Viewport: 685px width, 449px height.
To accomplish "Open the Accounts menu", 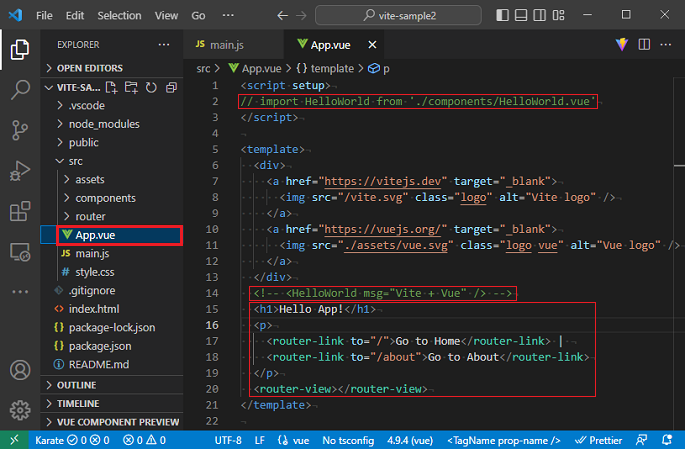I will pyautogui.click(x=20, y=370).
